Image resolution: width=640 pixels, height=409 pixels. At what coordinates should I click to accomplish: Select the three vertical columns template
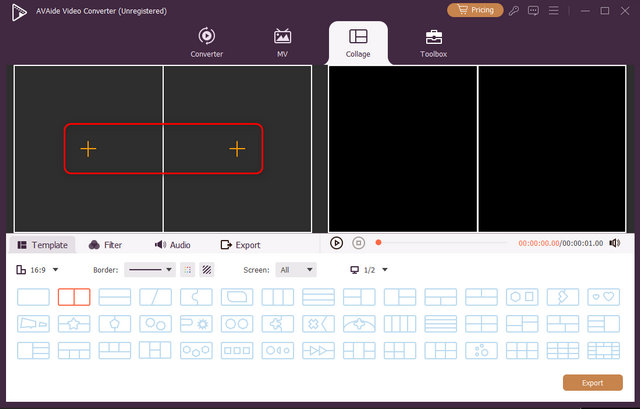[278, 297]
